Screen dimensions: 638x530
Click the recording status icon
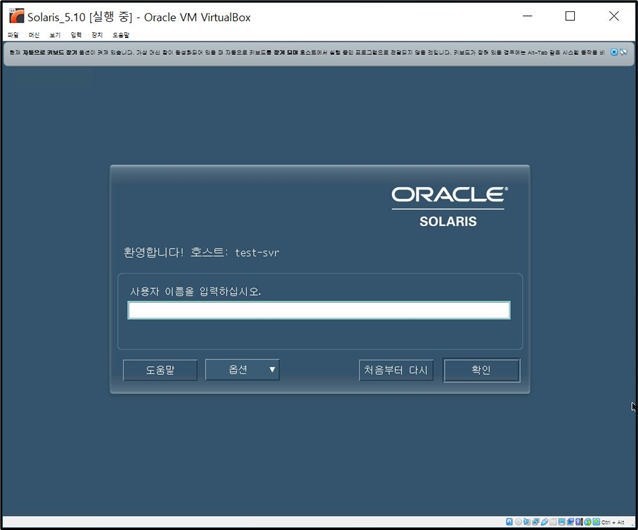(570, 522)
